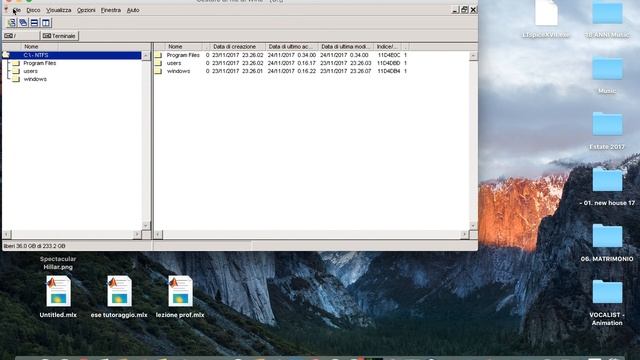Click creation time 23.26.01 in windows row
640x360 pixels.
253,71
